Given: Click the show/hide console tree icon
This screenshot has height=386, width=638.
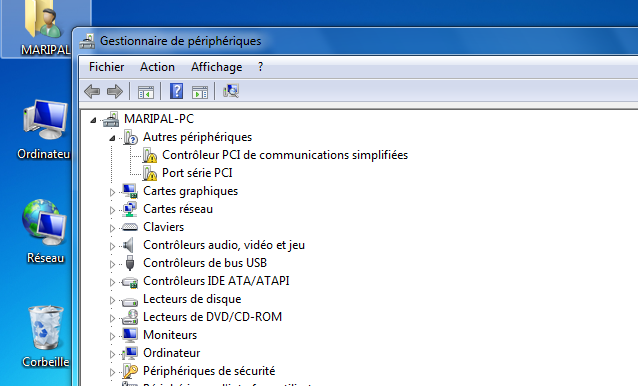Looking at the screenshot, I should [x=146, y=92].
